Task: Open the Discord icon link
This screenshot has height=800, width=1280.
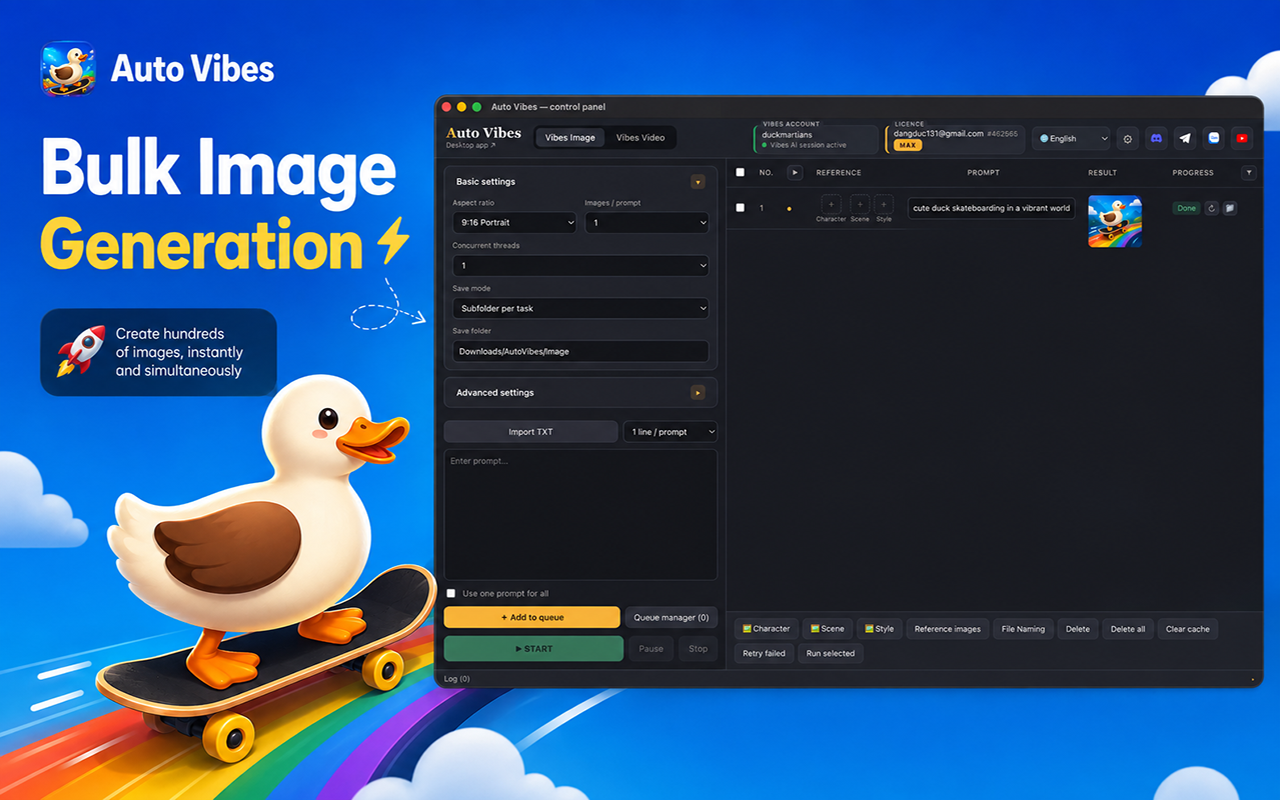Action: [1157, 139]
